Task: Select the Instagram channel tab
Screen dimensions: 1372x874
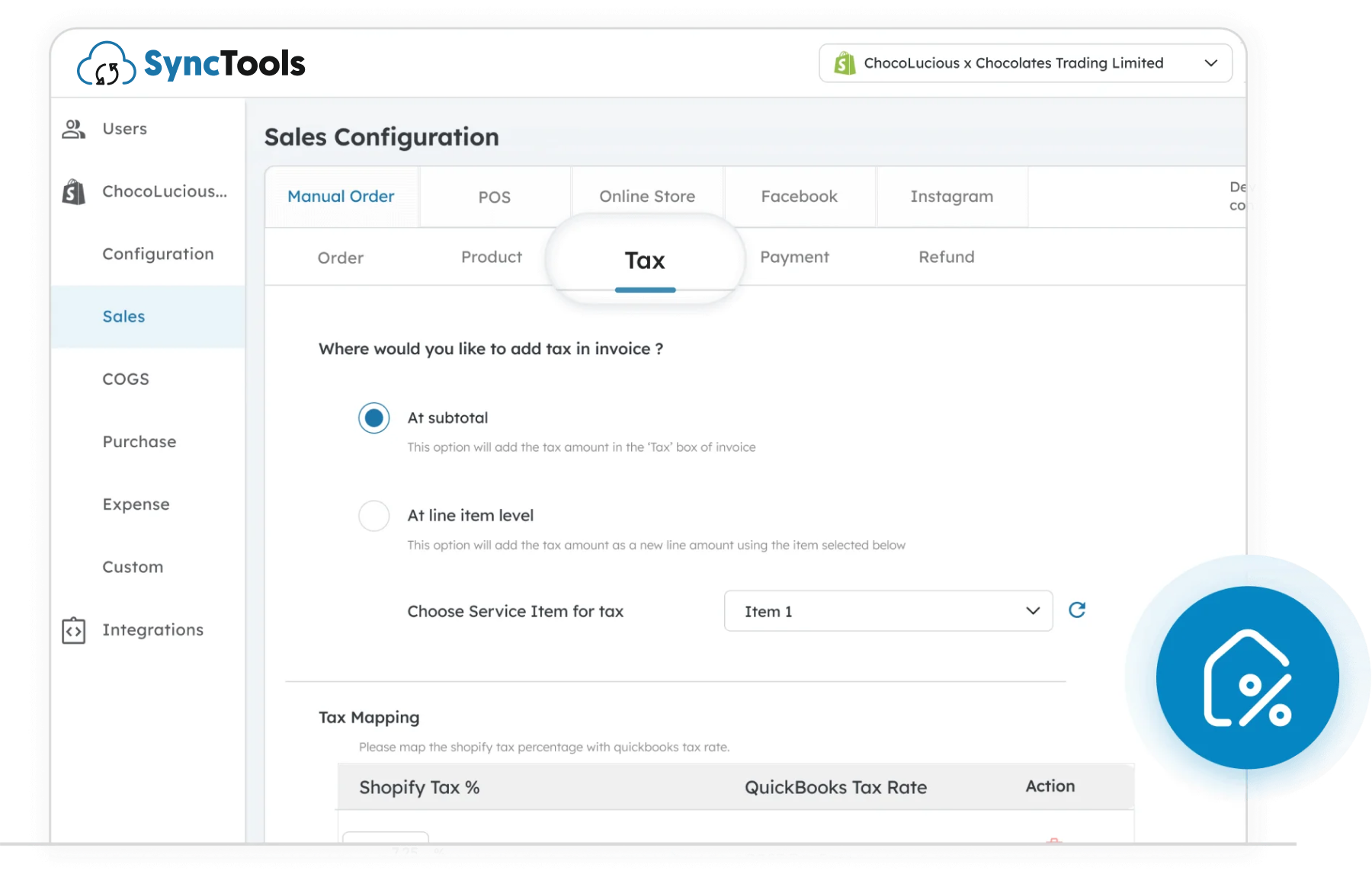Action: (951, 197)
